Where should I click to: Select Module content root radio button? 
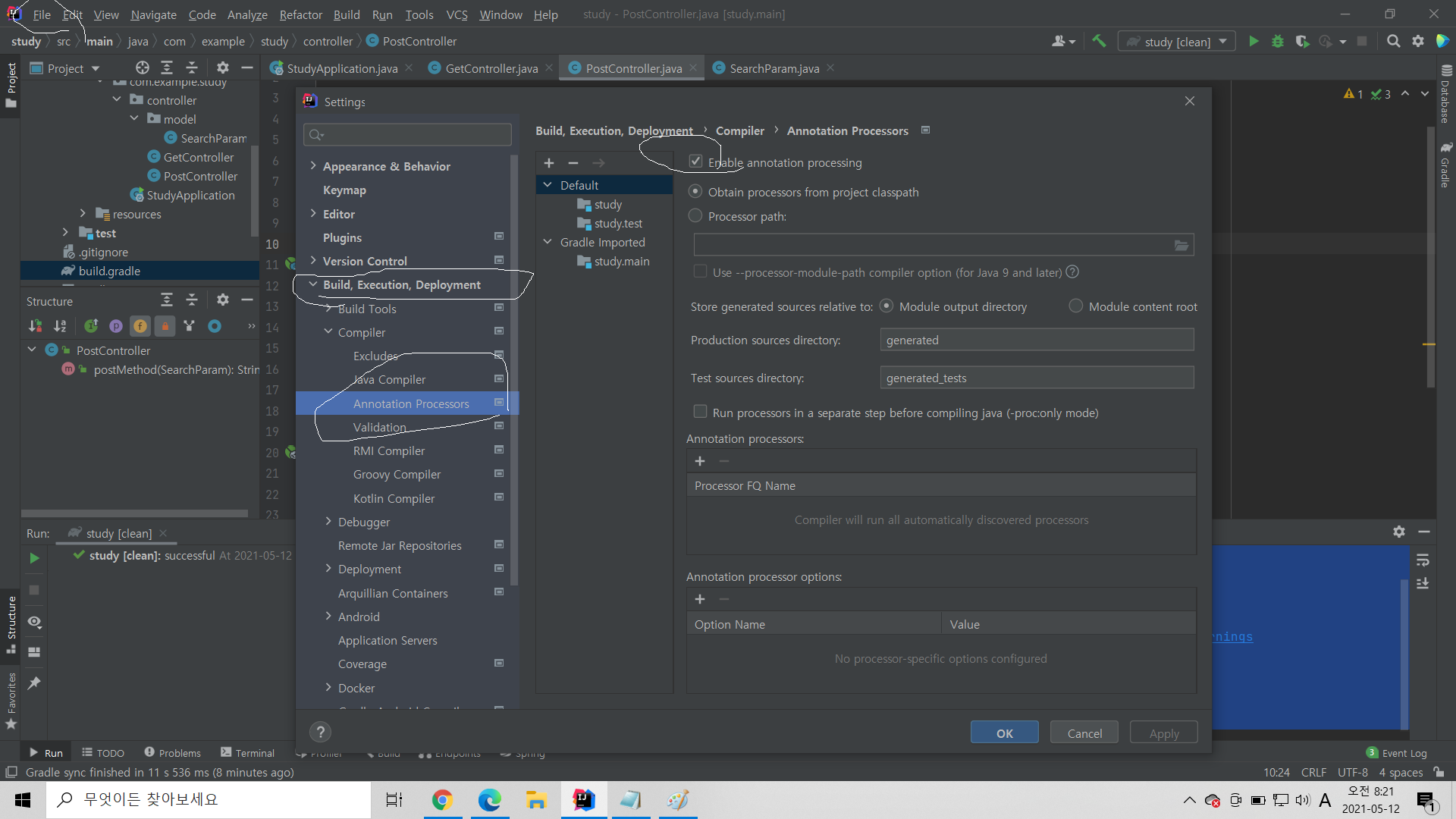[x=1075, y=306]
